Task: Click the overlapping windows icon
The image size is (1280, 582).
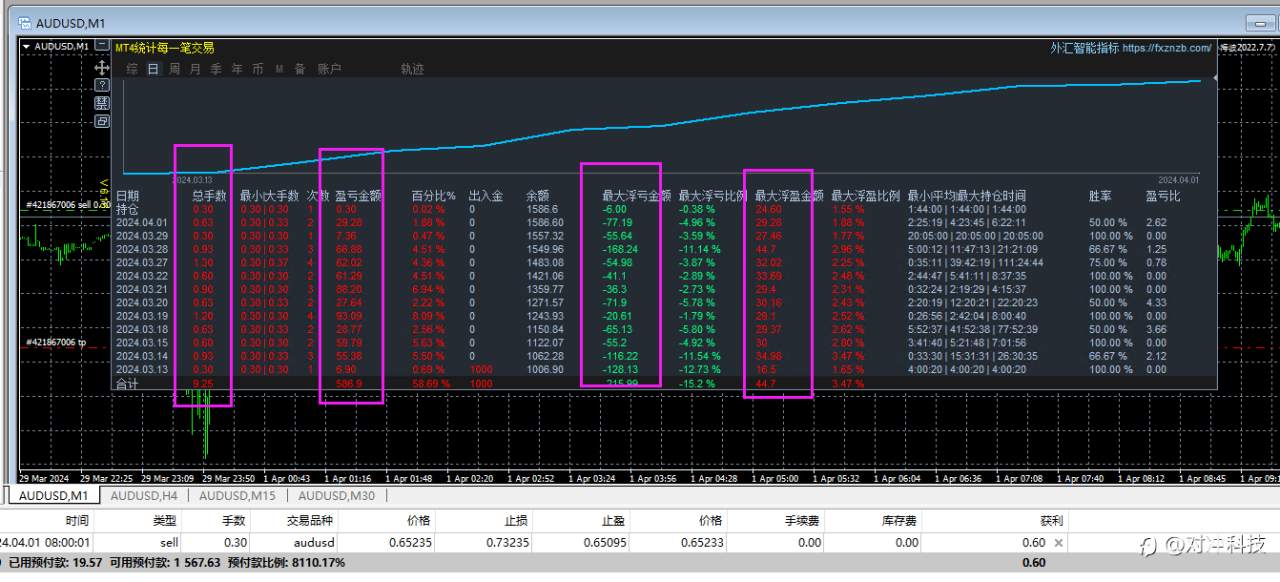Action: tap(102, 121)
